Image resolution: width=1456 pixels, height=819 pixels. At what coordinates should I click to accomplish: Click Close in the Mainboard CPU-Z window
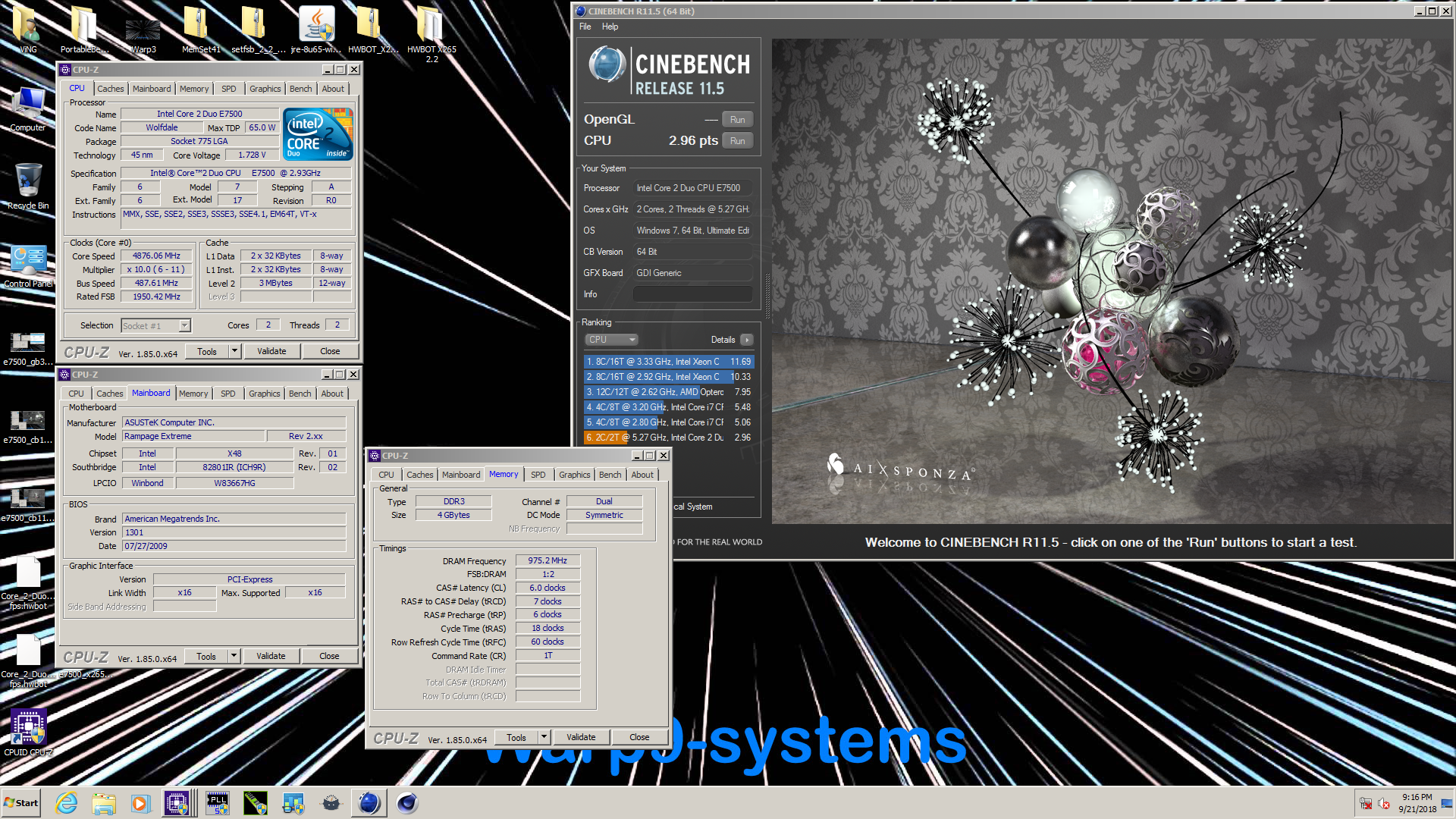click(329, 656)
